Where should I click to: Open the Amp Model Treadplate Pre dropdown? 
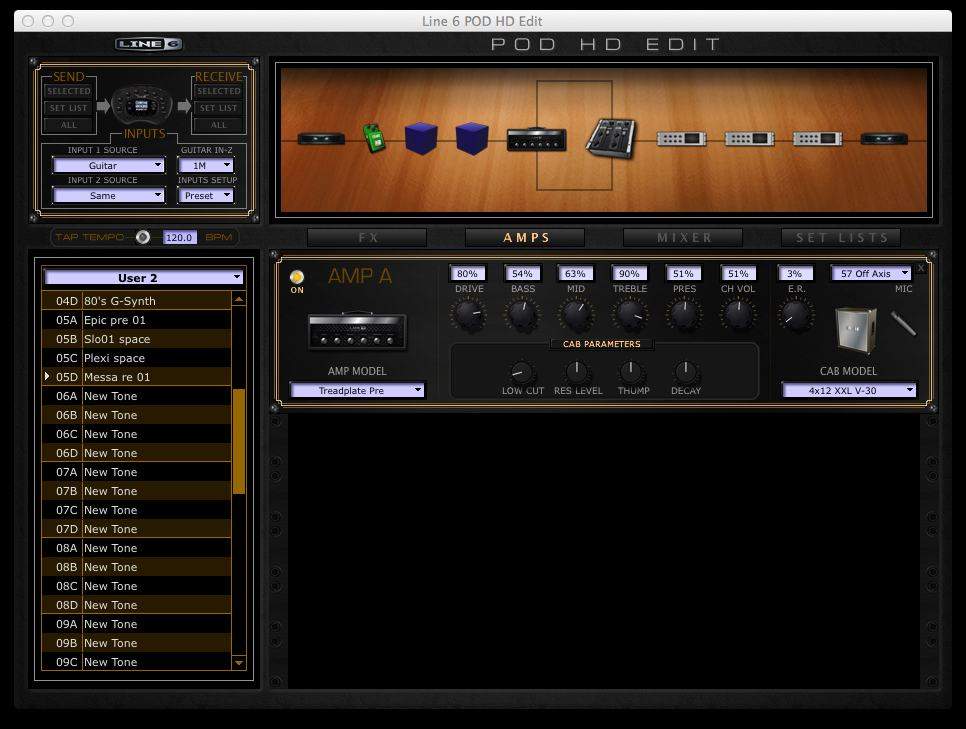357,390
